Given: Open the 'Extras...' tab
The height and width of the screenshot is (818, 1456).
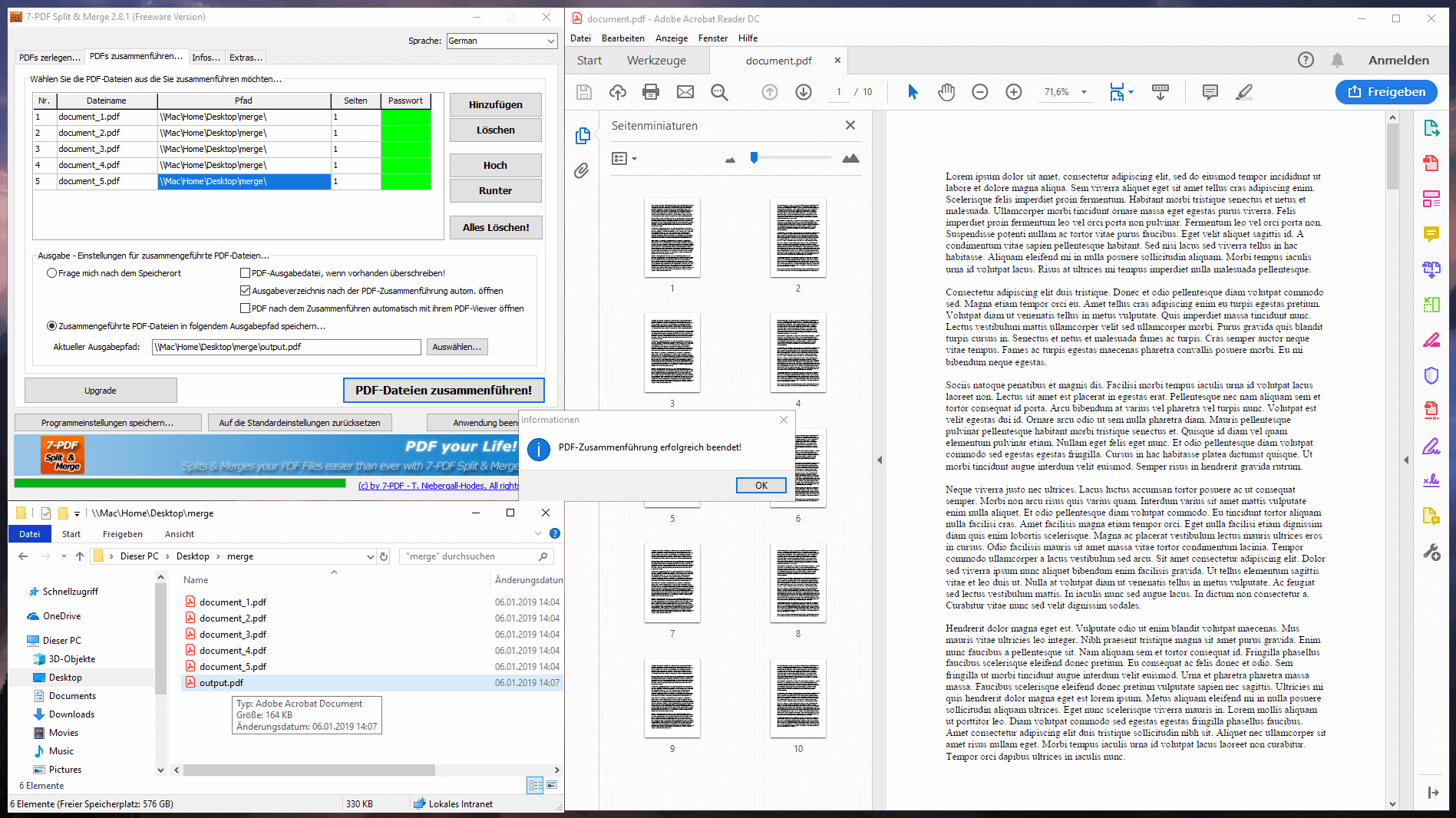Looking at the screenshot, I should [246, 58].
